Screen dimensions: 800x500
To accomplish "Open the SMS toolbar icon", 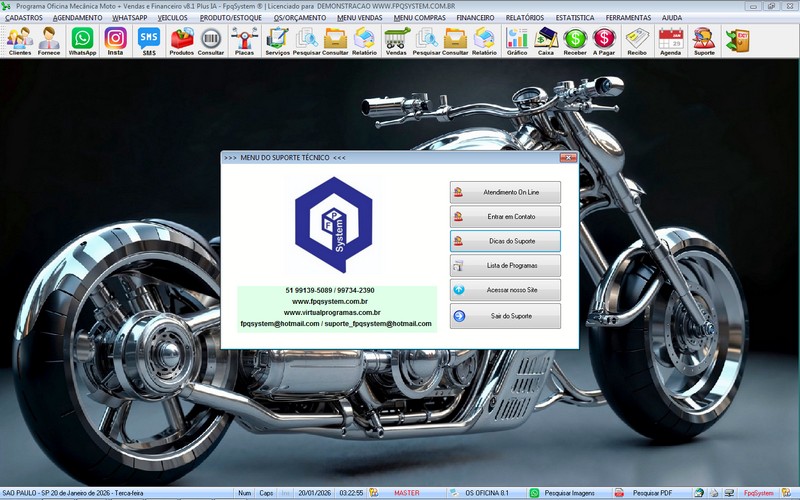I will 149,41.
